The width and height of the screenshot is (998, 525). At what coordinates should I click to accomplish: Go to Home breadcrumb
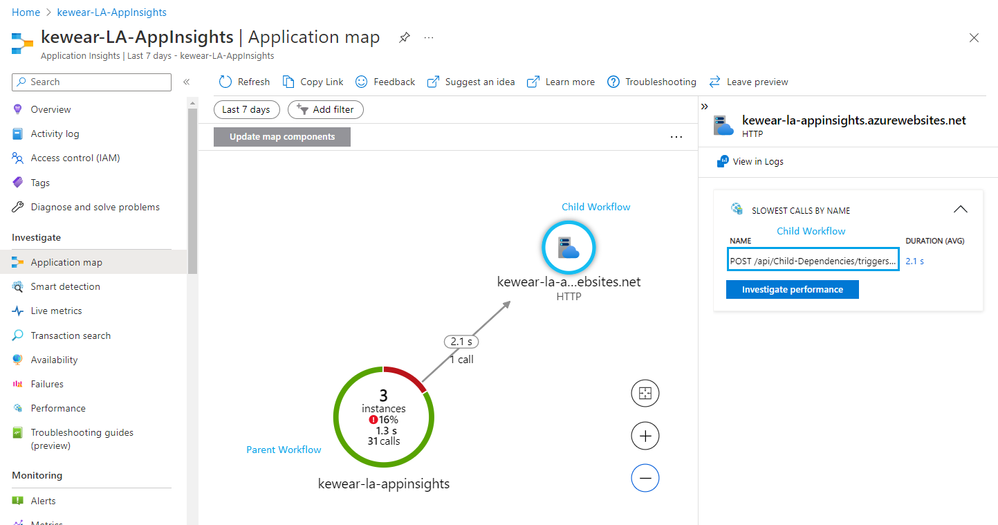pos(25,12)
